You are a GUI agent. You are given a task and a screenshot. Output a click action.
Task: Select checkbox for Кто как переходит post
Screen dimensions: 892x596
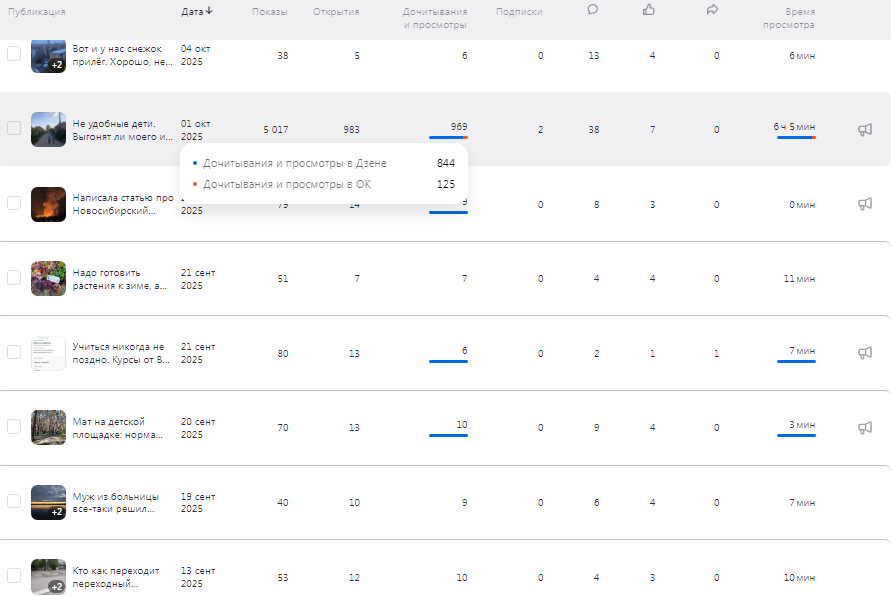point(14,576)
